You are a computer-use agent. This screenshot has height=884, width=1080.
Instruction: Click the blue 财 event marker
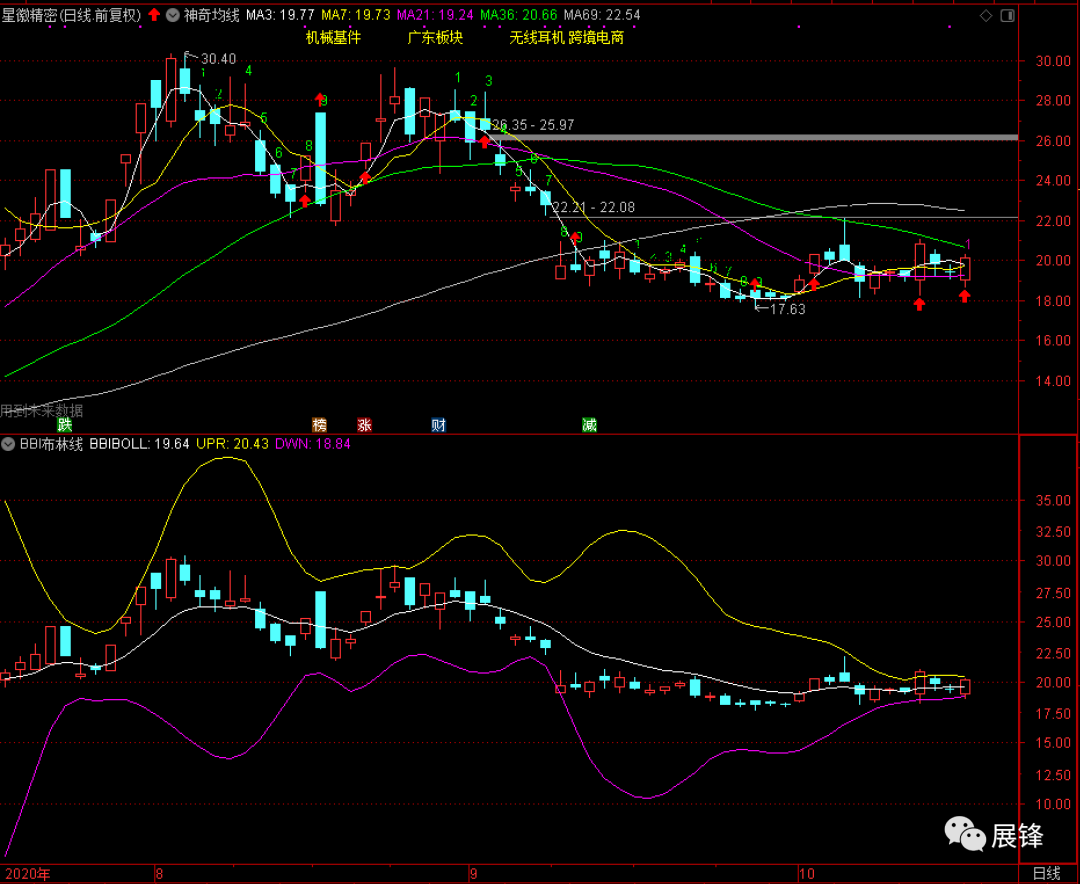439,424
